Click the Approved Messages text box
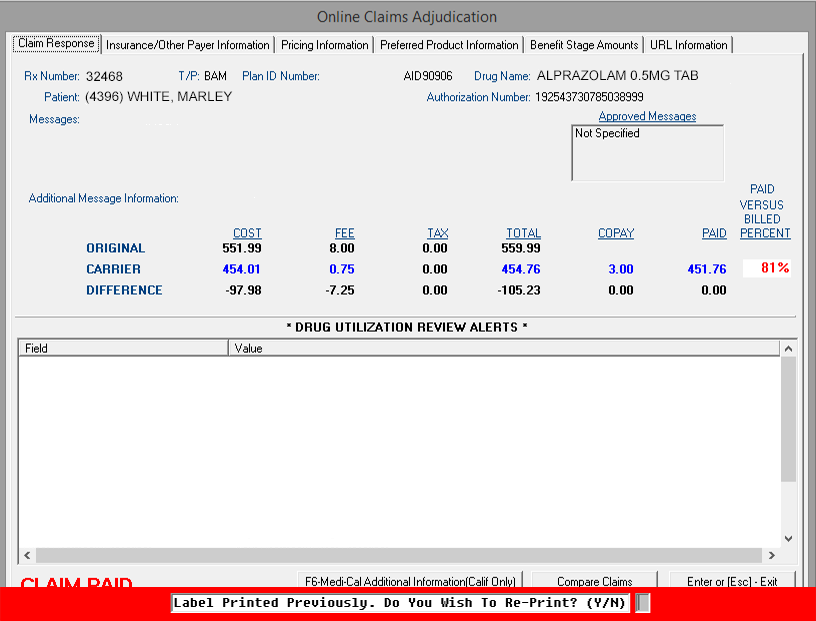The height and width of the screenshot is (621, 816). 647,153
